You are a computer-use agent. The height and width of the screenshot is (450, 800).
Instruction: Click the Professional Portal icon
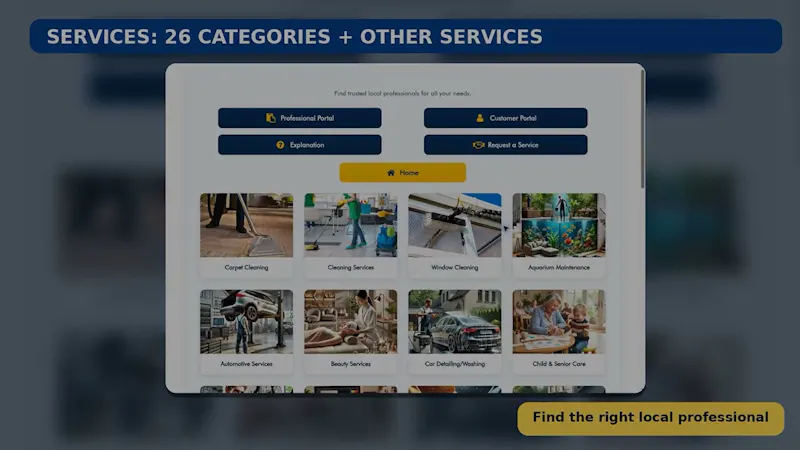click(x=271, y=118)
